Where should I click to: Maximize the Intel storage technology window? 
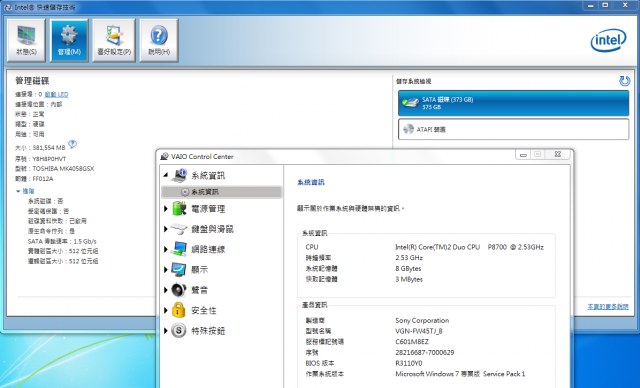point(605,5)
